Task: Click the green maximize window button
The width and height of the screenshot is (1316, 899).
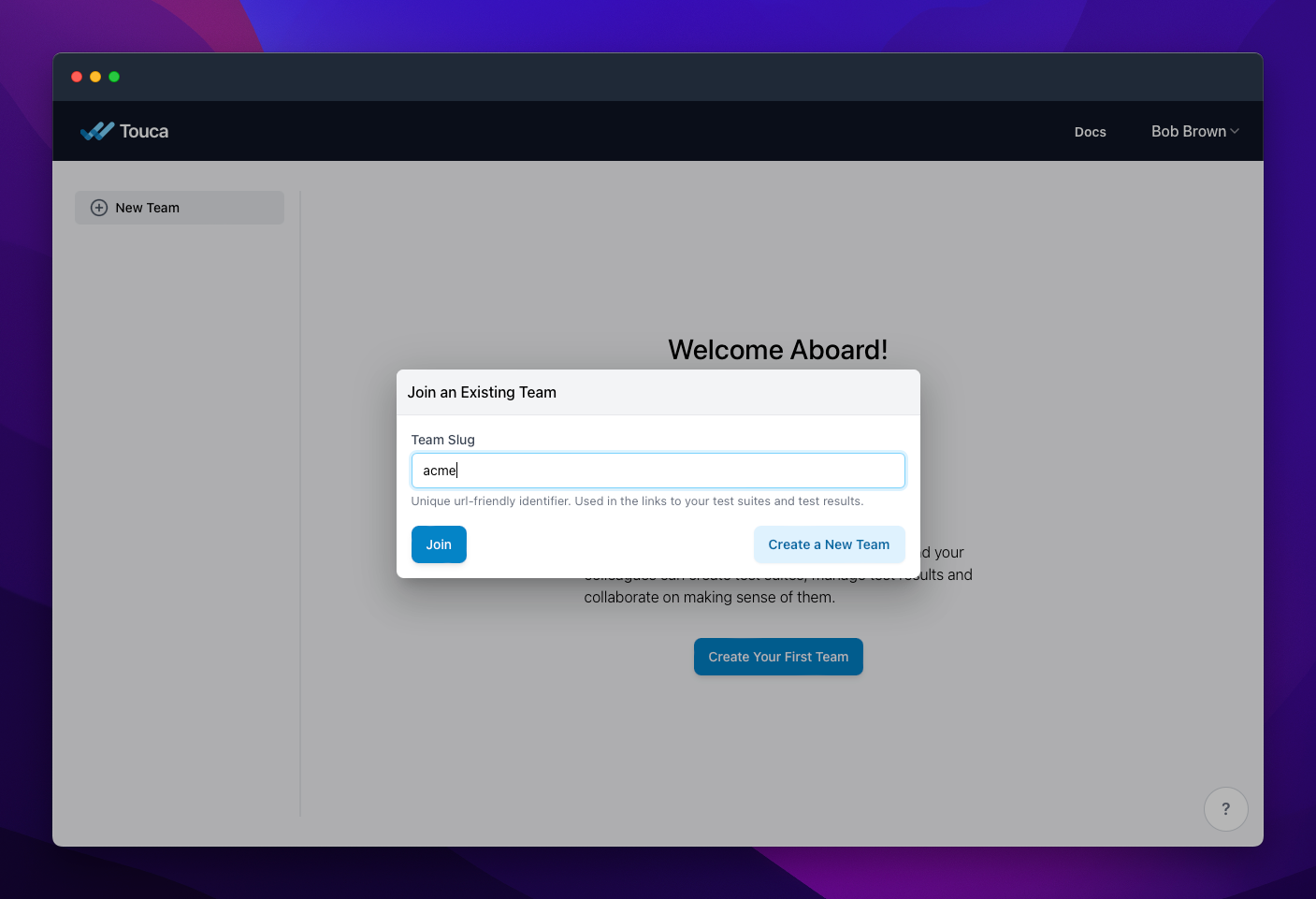Action: point(114,77)
